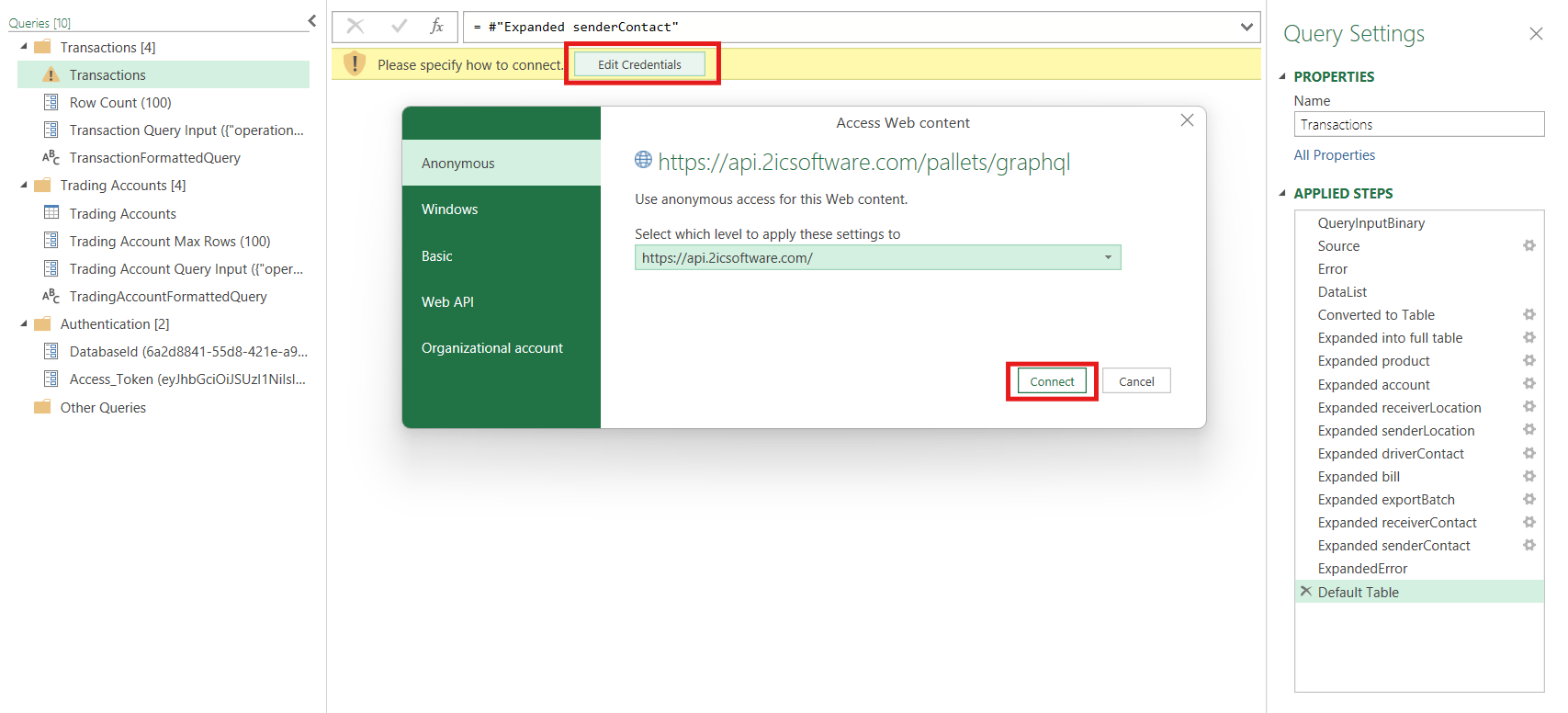Screen dimensions: 1568x713
Task: Click gear icon beside Expanded senderContact step
Action: [x=1529, y=545]
